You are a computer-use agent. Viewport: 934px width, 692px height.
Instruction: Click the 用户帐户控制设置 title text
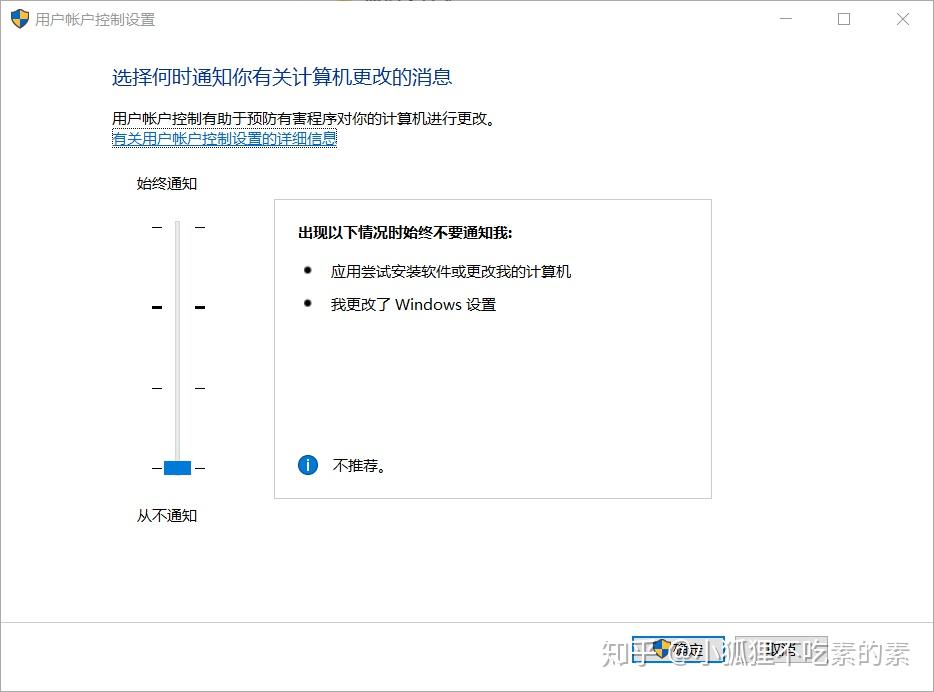click(95, 20)
